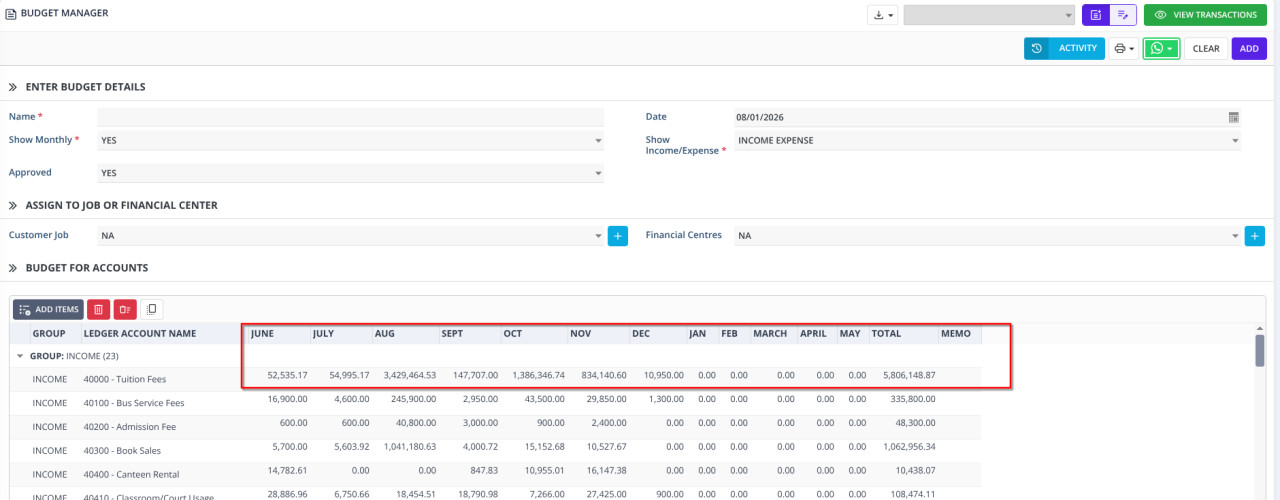Open the Approved dropdown
The width and height of the screenshot is (1280, 500).
[350, 173]
